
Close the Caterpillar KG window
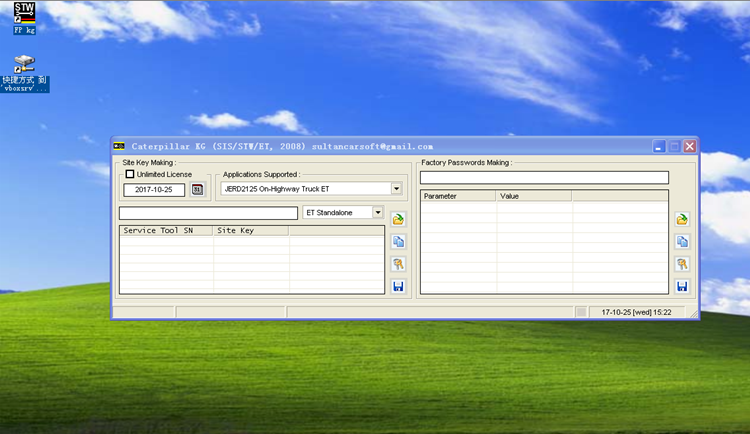point(689,146)
